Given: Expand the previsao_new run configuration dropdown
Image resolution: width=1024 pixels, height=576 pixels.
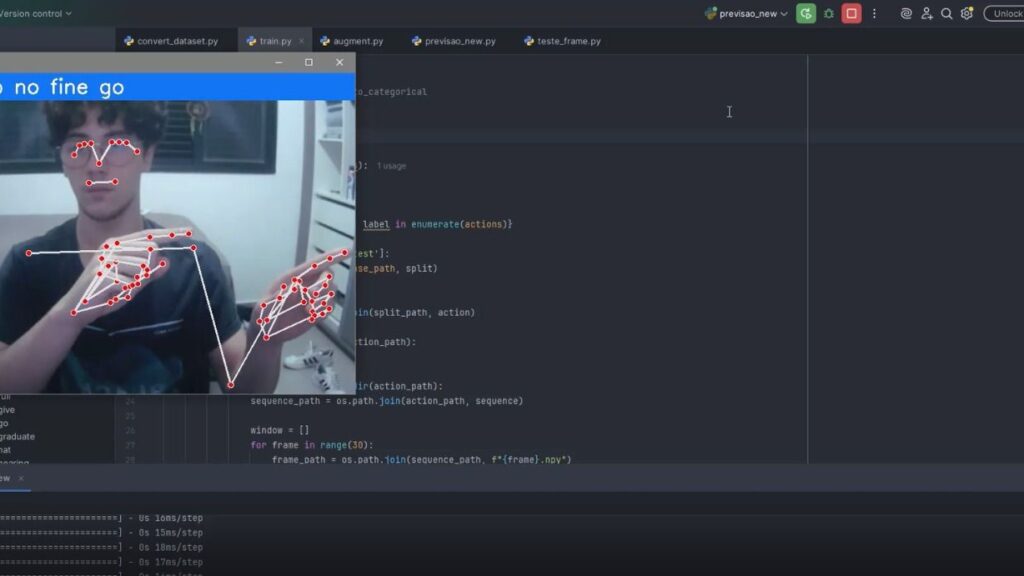Looking at the screenshot, I should pos(746,14).
